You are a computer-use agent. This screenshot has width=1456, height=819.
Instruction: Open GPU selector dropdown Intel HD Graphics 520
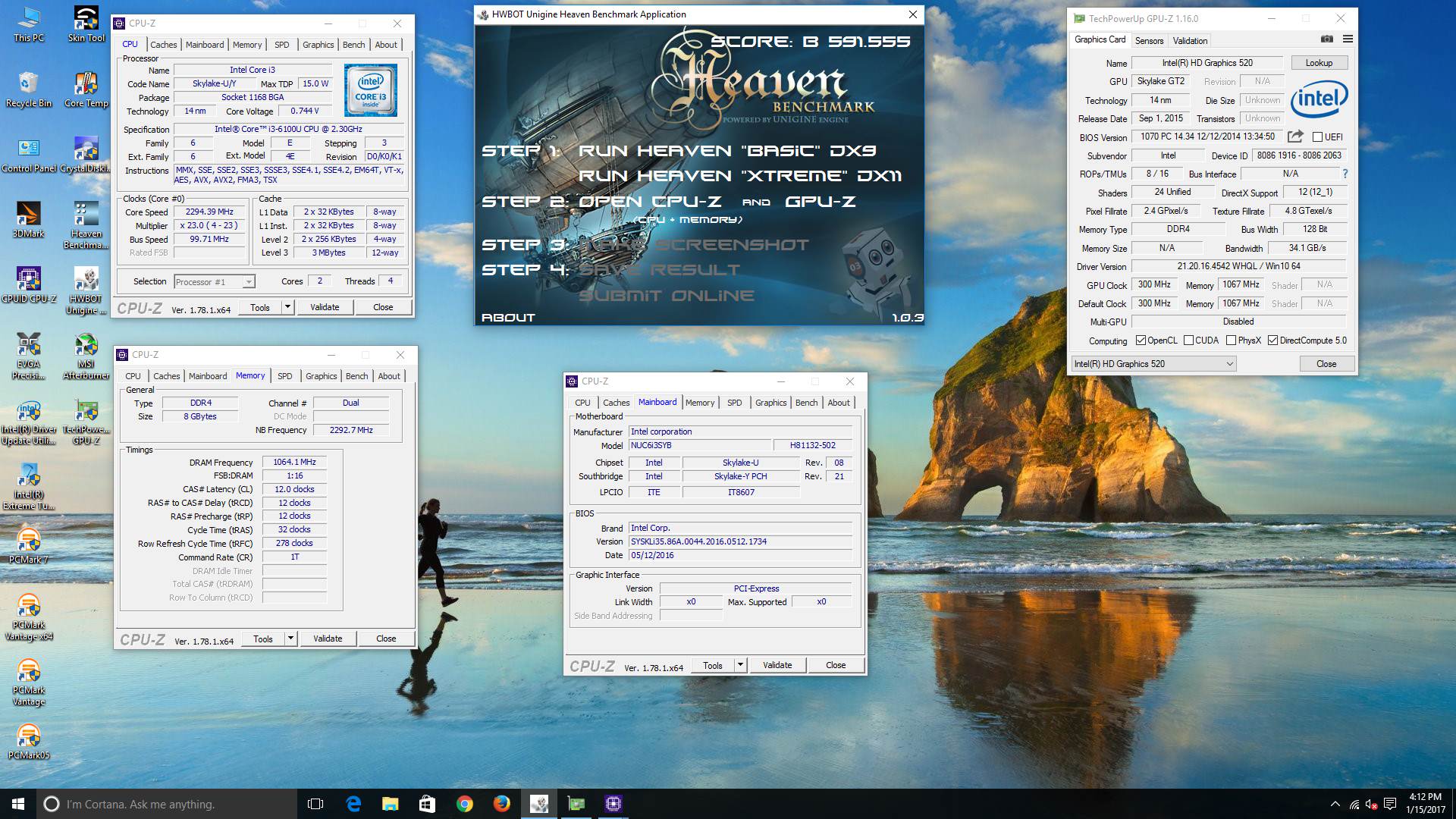(1153, 364)
